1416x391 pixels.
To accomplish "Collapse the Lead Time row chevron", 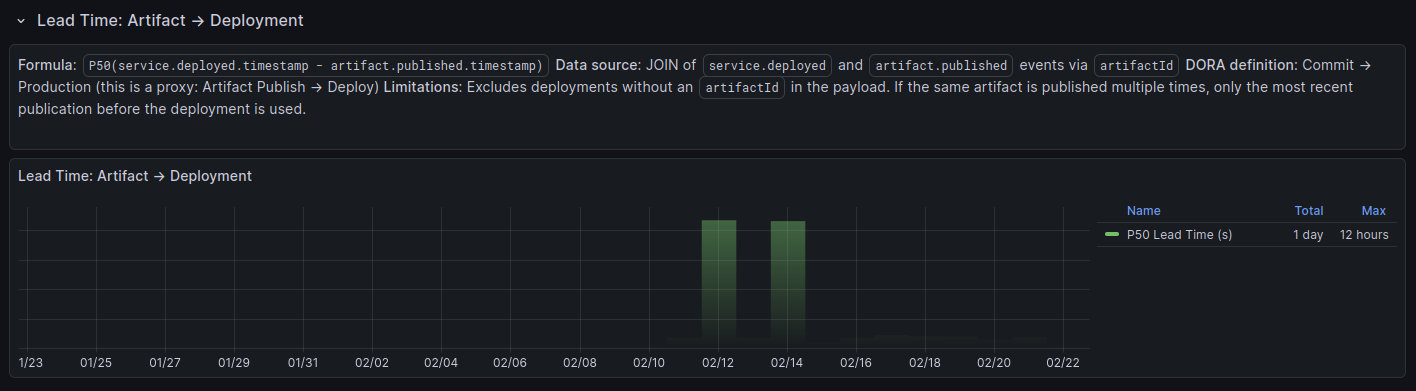I will [x=20, y=20].
